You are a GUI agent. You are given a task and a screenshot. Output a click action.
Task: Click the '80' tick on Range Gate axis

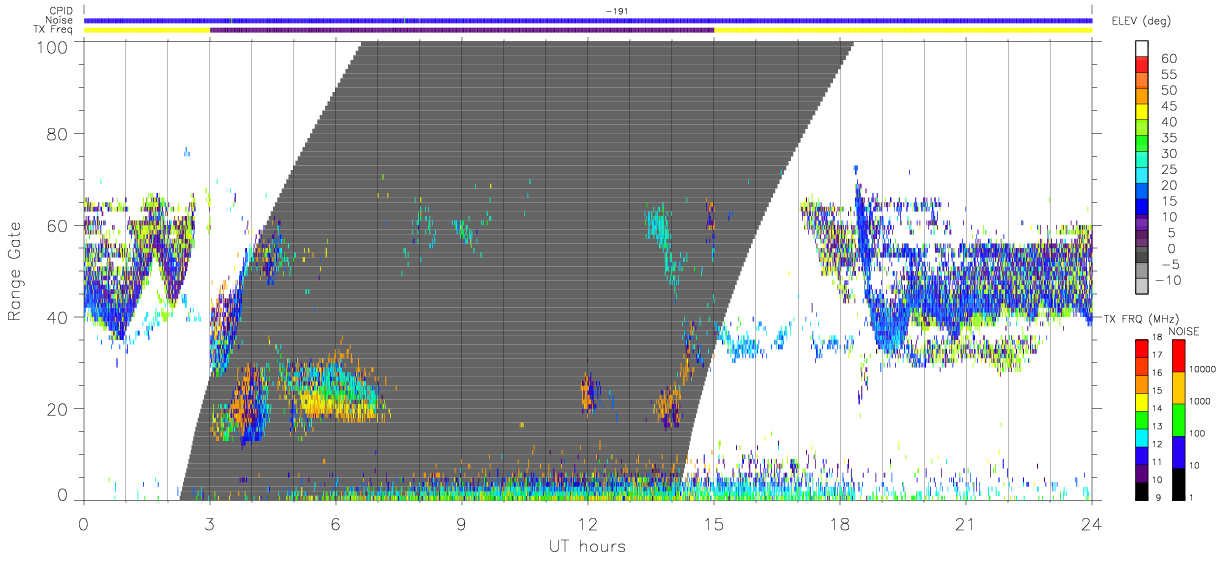(x=59, y=134)
